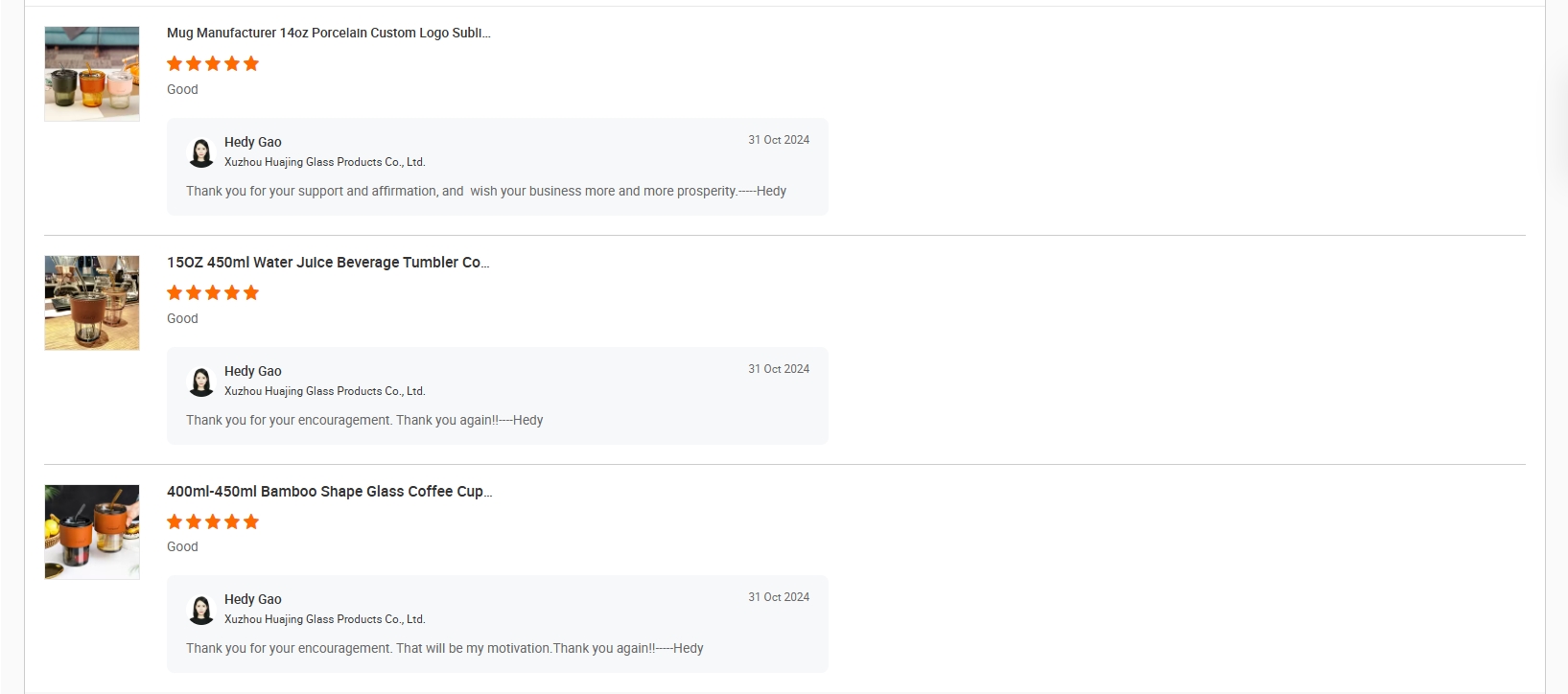The height and width of the screenshot is (694, 1568).
Task: Click Hedy Gao's avatar in the second reply
Action: tap(201, 382)
